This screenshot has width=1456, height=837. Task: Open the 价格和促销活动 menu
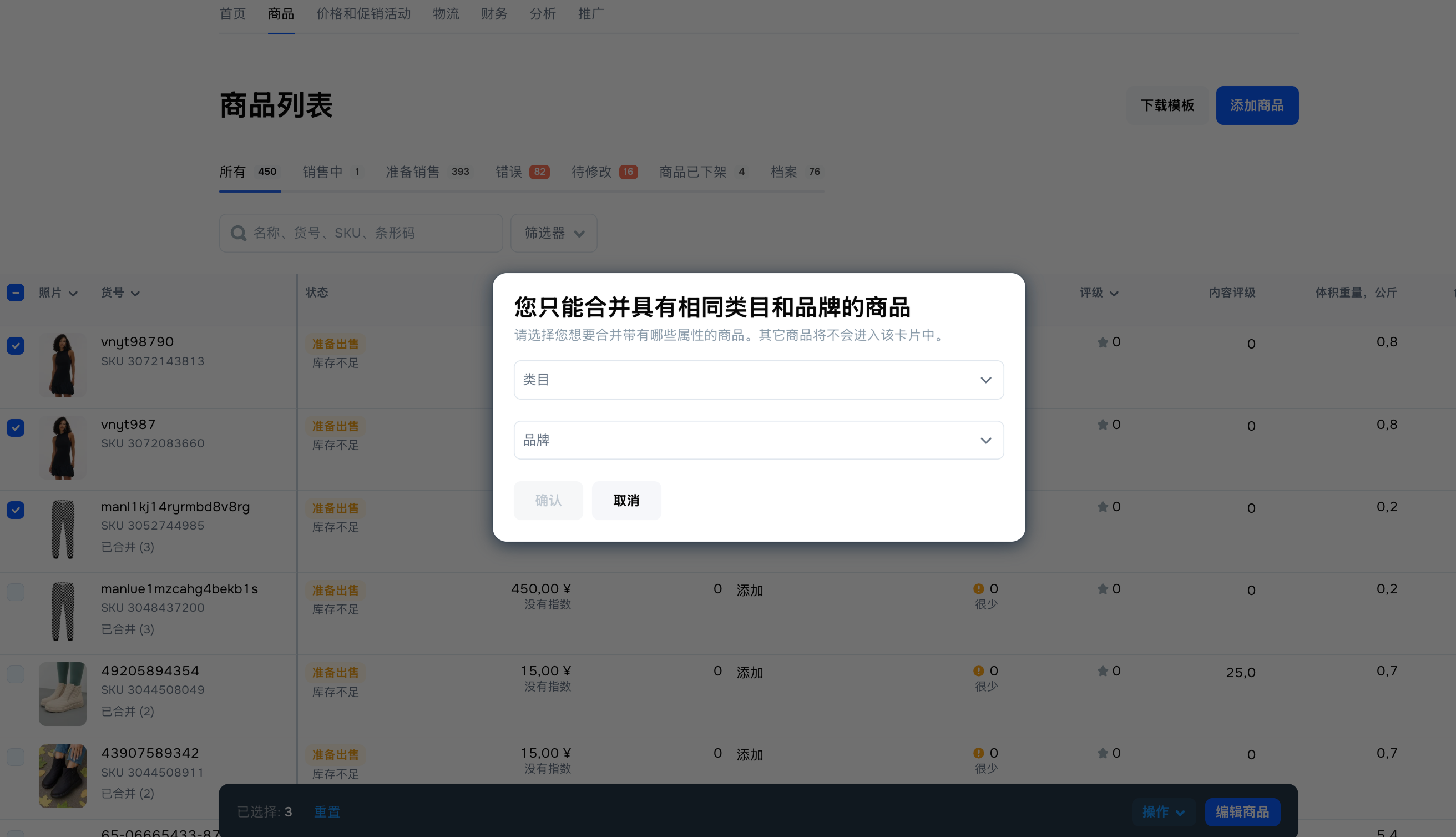pos(363,14)
